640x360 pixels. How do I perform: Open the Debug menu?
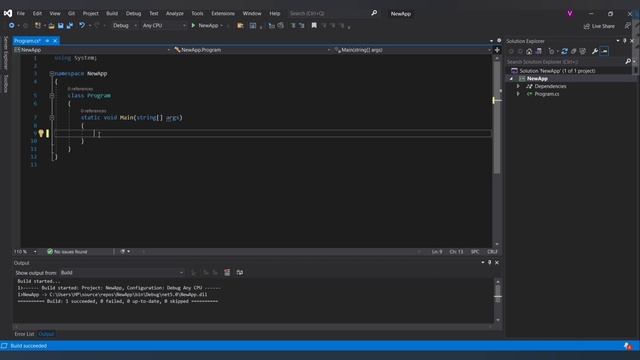(x=133, y=13)
